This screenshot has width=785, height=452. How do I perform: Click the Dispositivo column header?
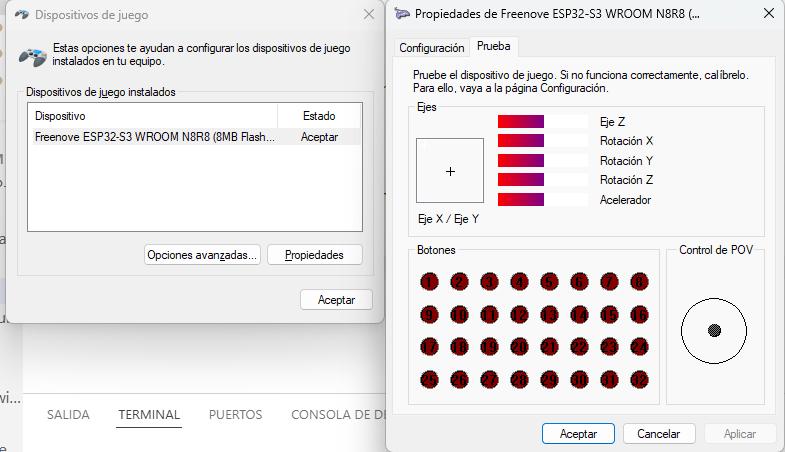pyautogui.click(x=152, y=116)
